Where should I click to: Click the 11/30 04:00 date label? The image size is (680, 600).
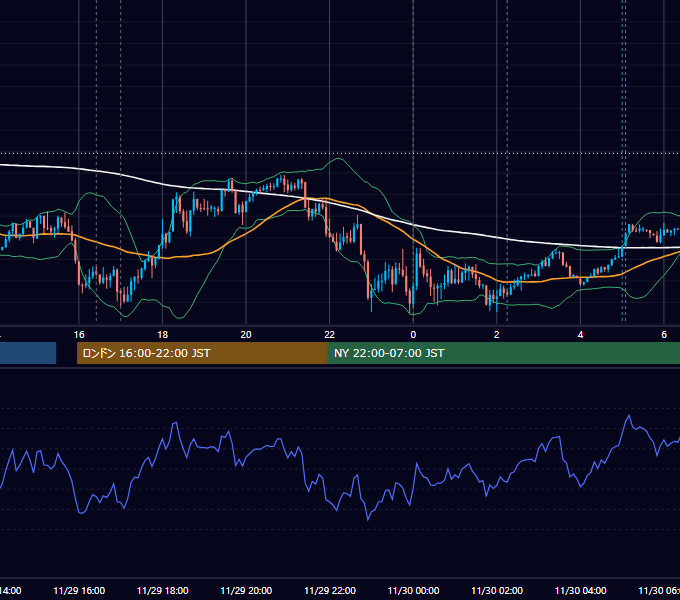(x=580, y=590)
